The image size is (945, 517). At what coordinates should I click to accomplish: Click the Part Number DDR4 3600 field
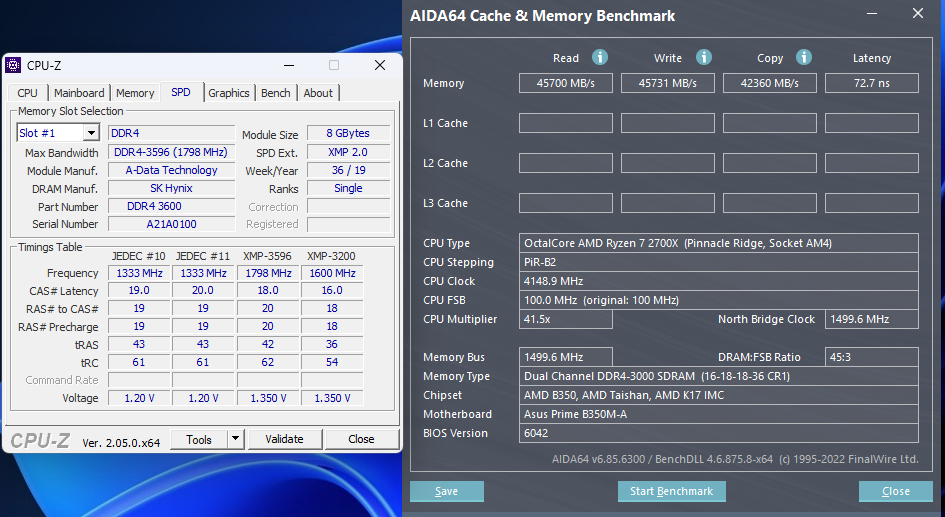(171, 206)
